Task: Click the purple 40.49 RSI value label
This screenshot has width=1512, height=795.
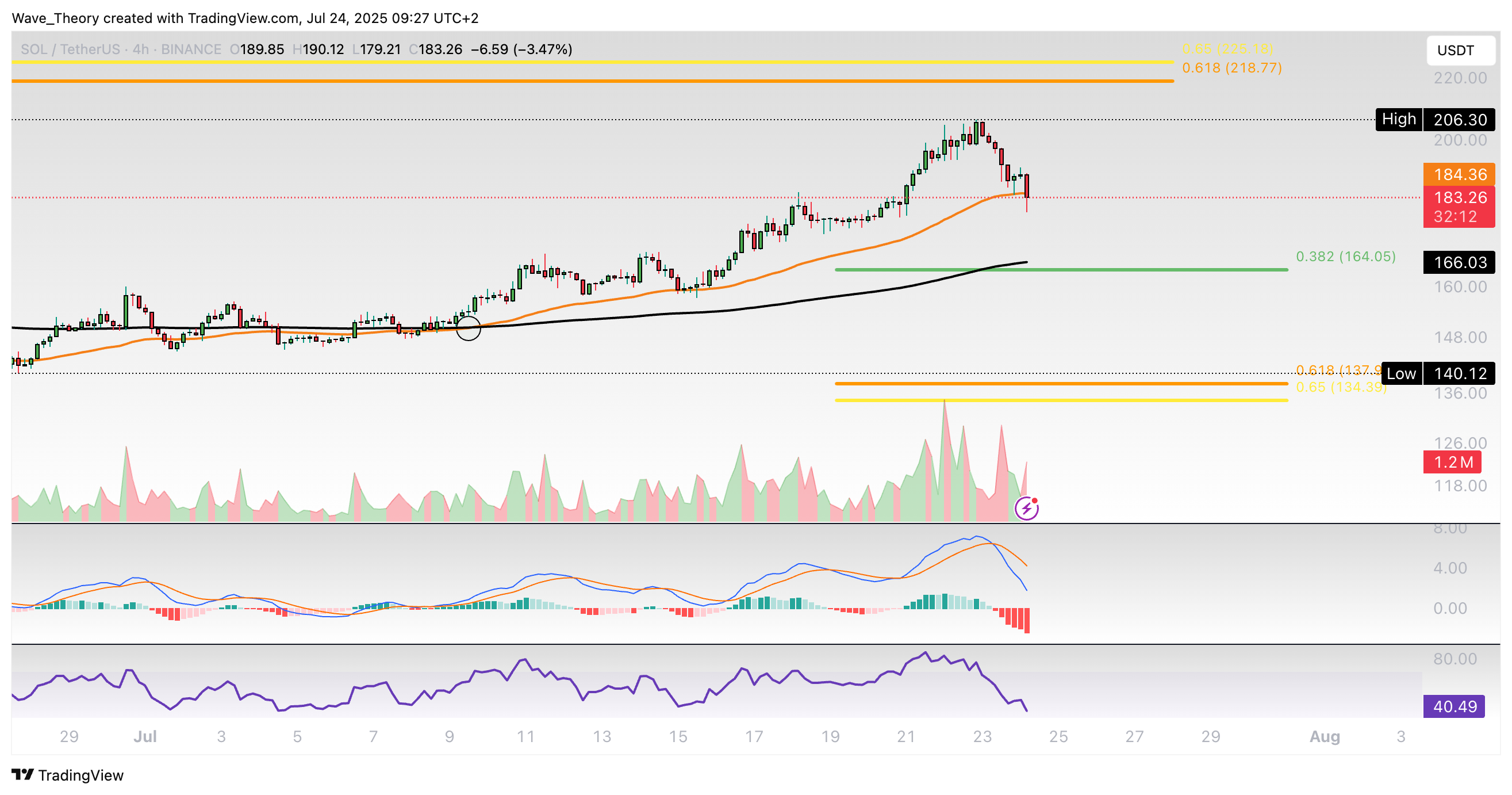Action: (x=1453, y=706)
